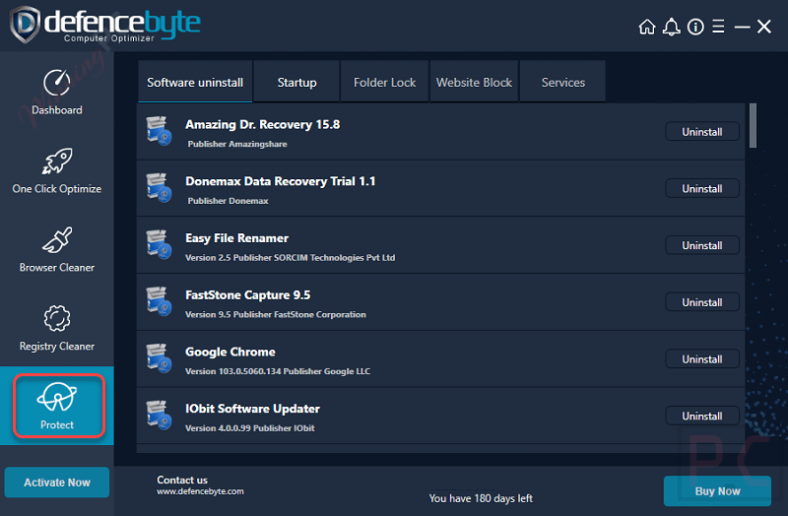Open the hamburger menu icon
788x516 pixels.
tap(718, 27)
